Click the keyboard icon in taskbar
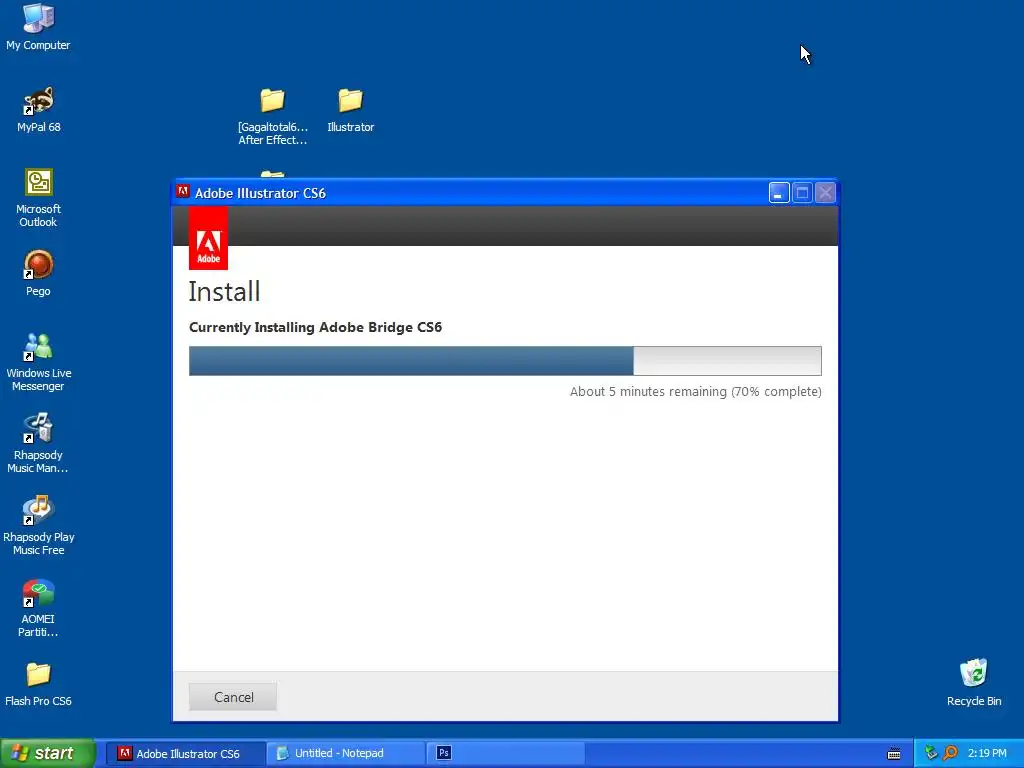Screen dimensions: 1024x768 [894, 754]
